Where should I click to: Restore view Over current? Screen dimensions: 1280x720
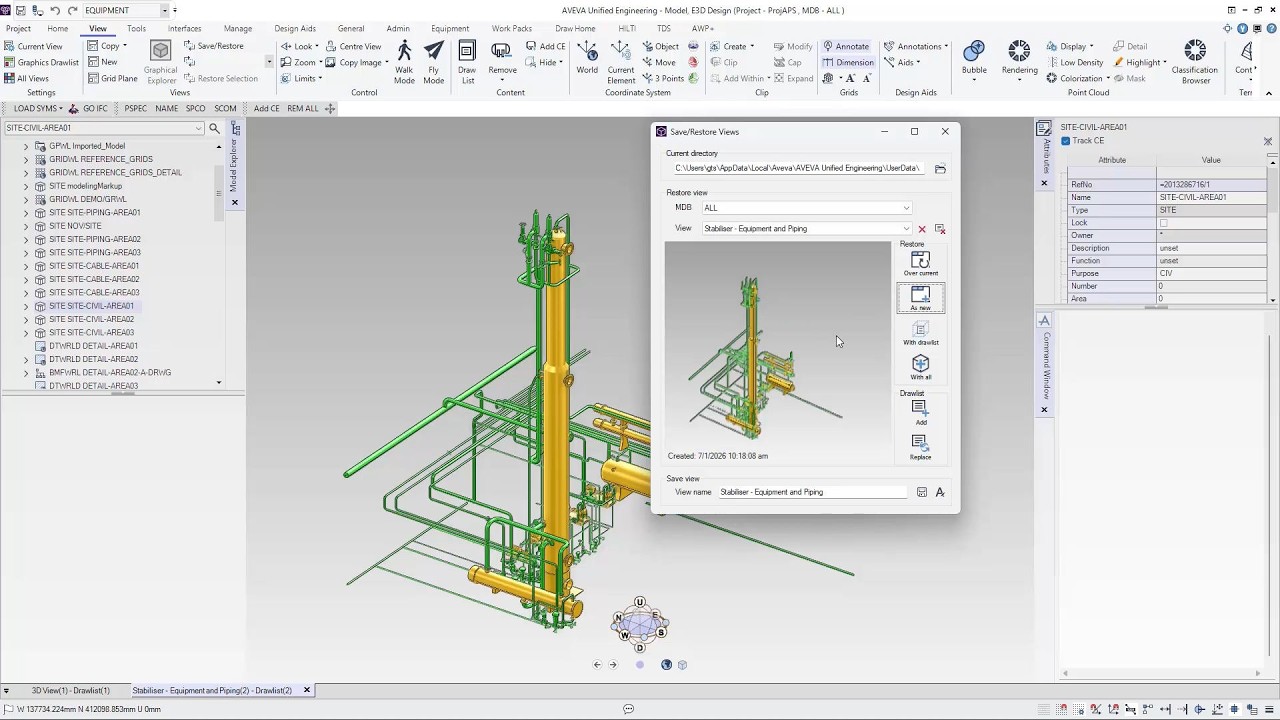[920, 264]
